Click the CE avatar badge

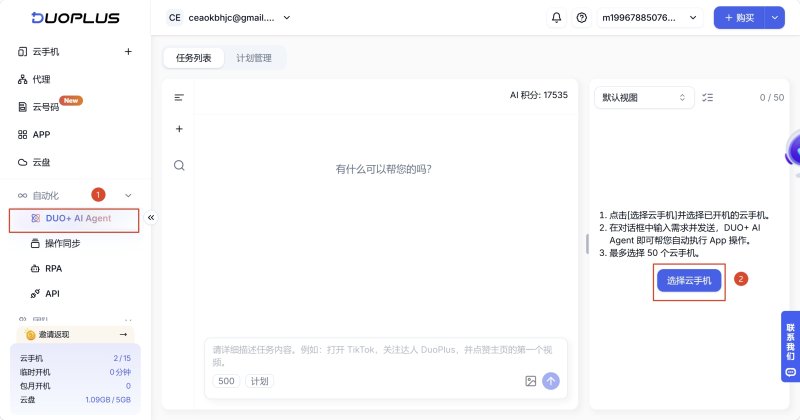point(174,18)
